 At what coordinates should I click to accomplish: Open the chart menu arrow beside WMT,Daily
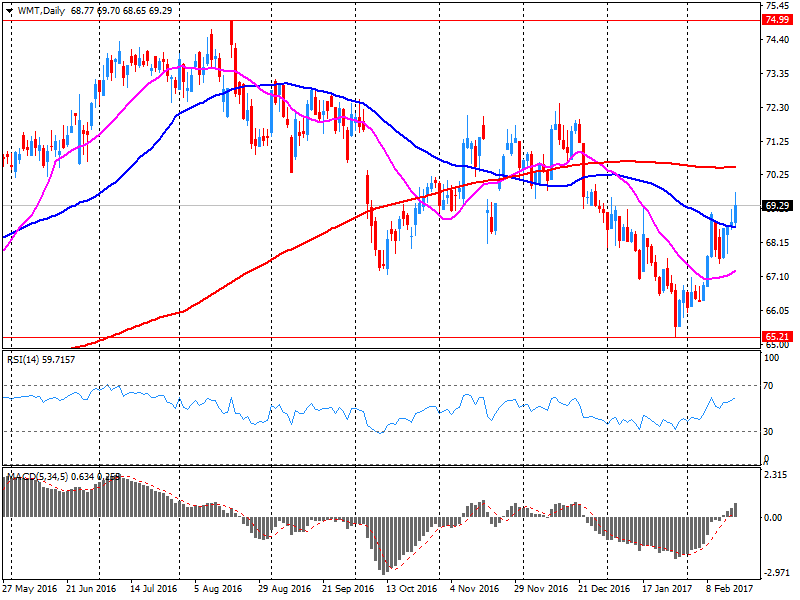[x=9, y=11]
